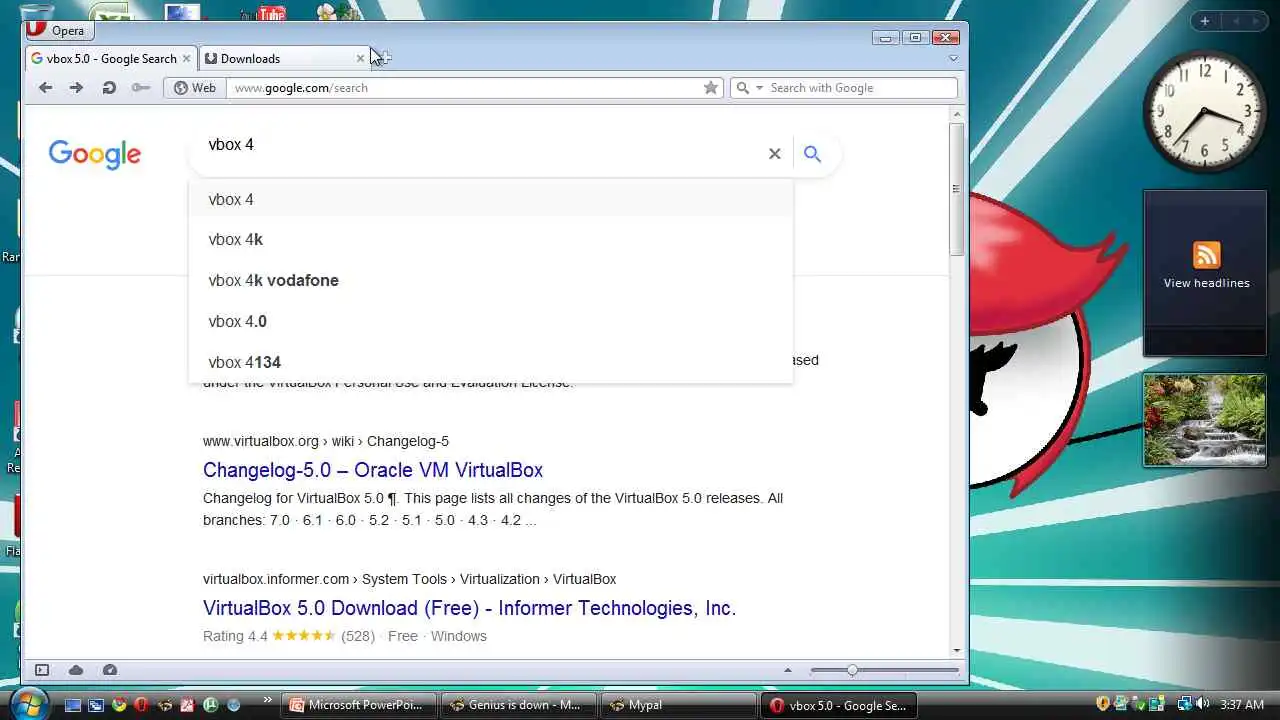Launch Chrome from quick launch
1280x720 pixels.
coord(119,705)
